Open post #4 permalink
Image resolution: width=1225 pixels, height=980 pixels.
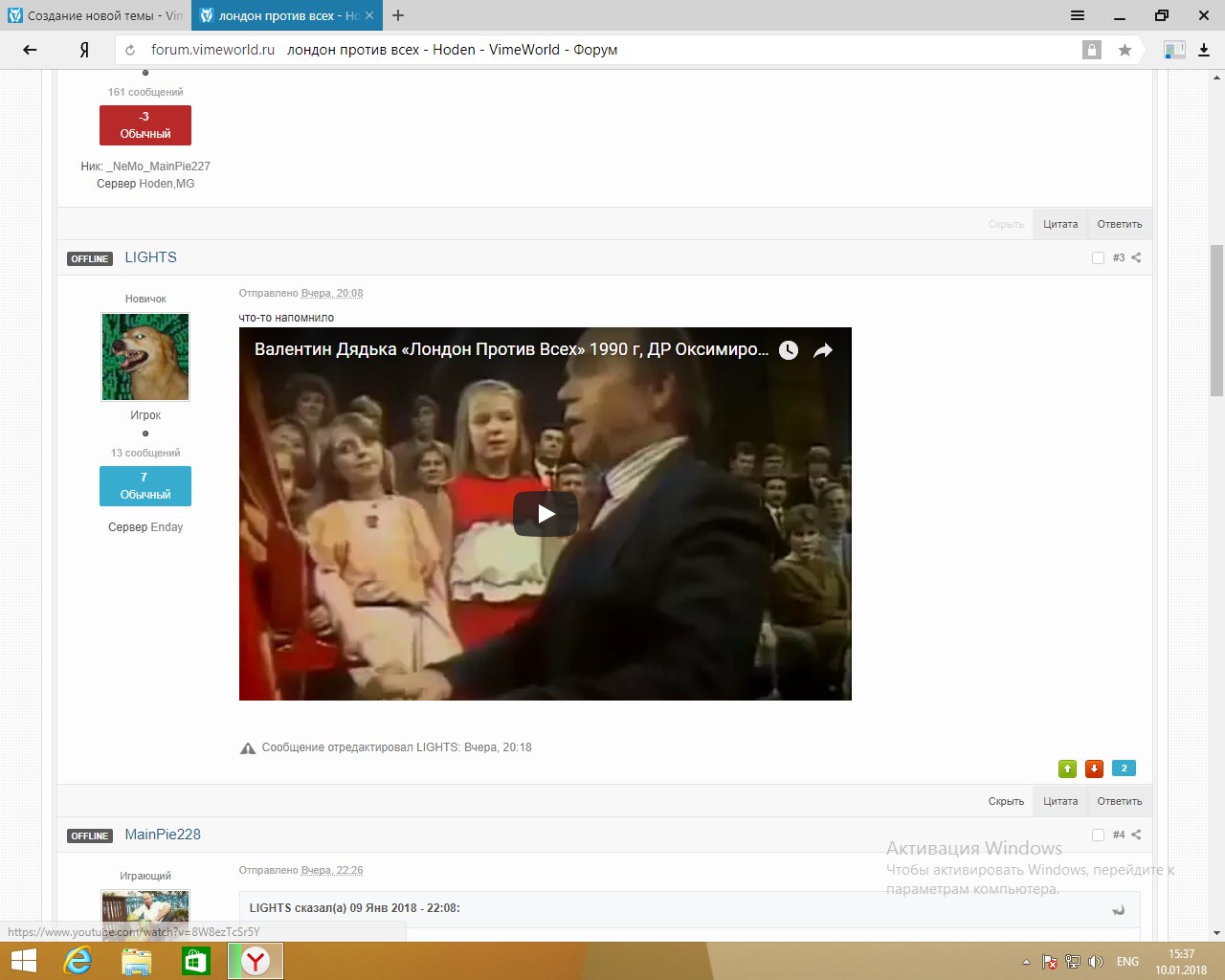coord(1119,835)
